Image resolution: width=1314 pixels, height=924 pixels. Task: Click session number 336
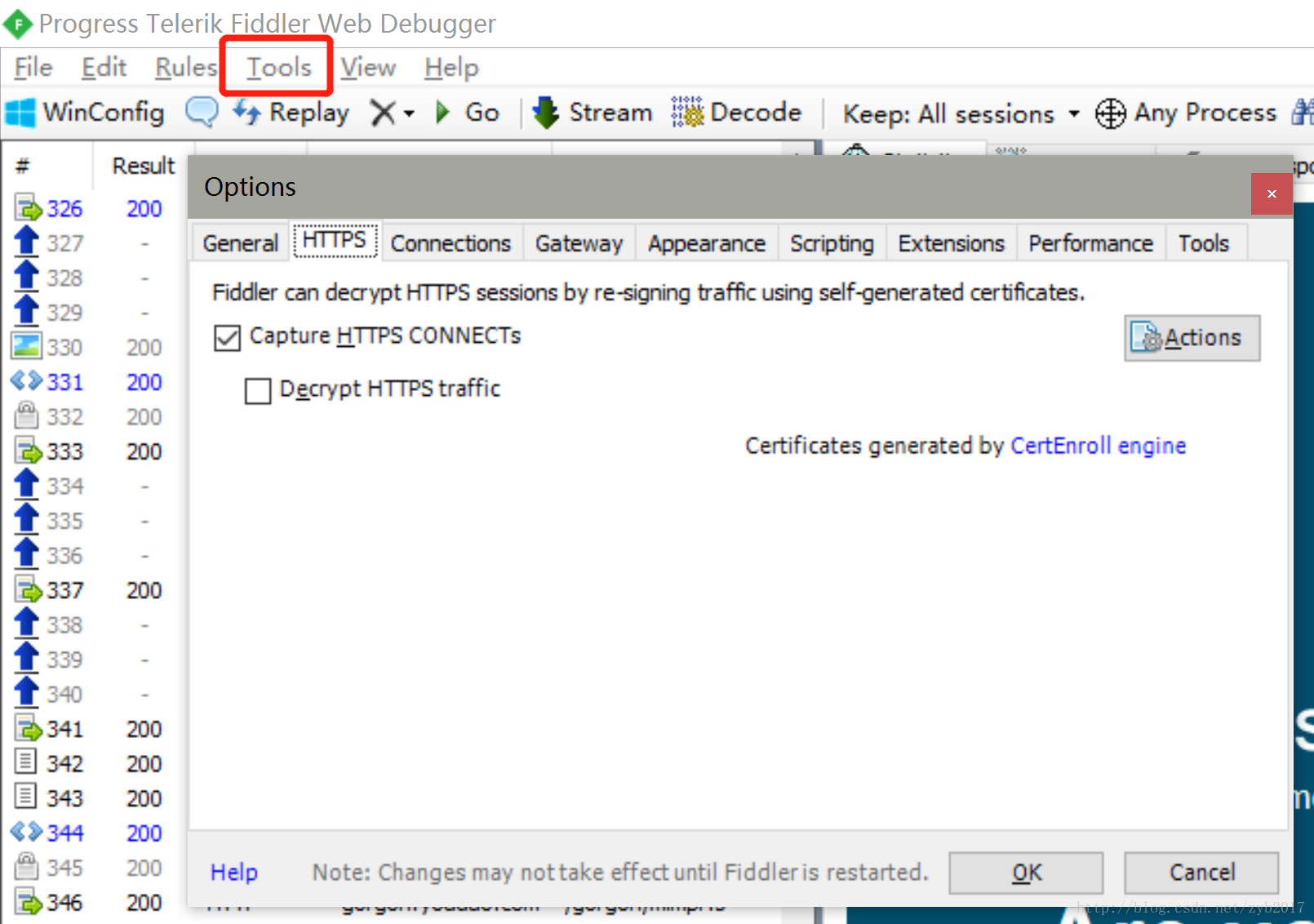(x=64, y=555)
